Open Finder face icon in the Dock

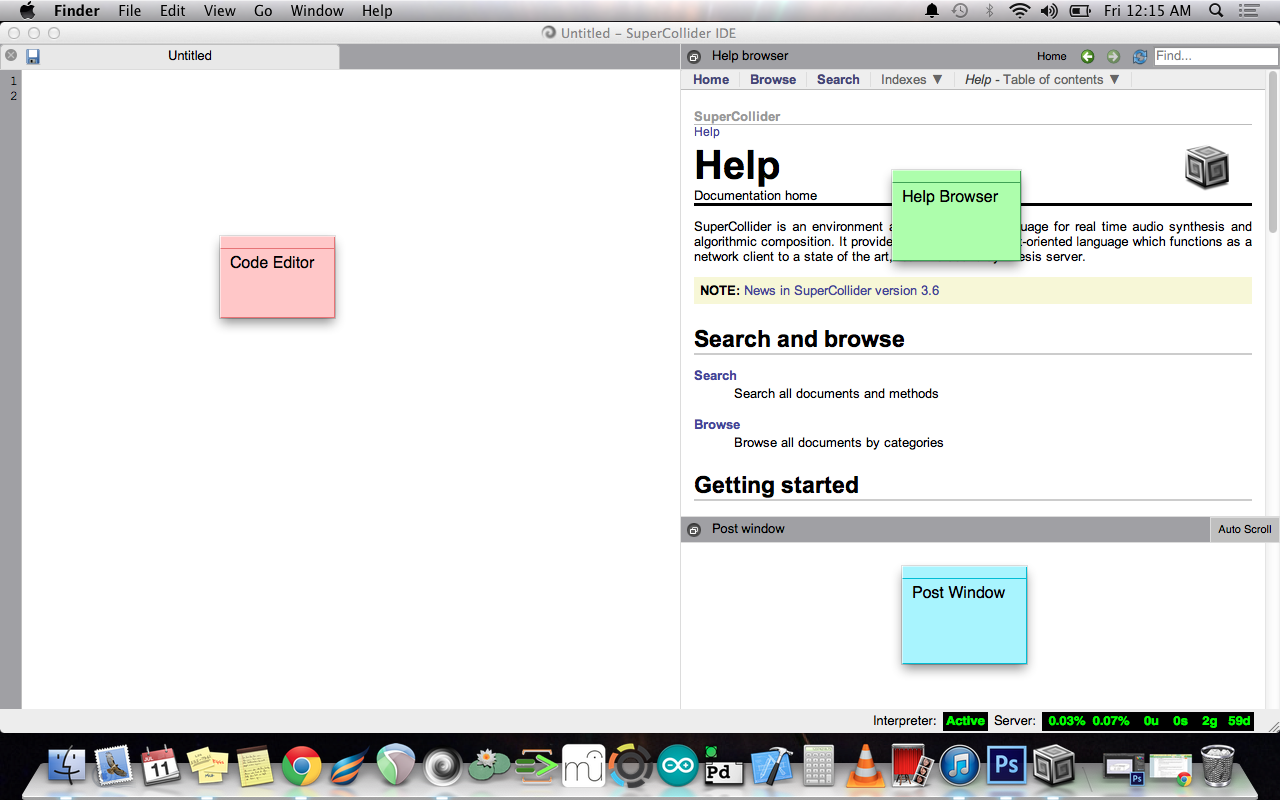click(x=67, y=766)
